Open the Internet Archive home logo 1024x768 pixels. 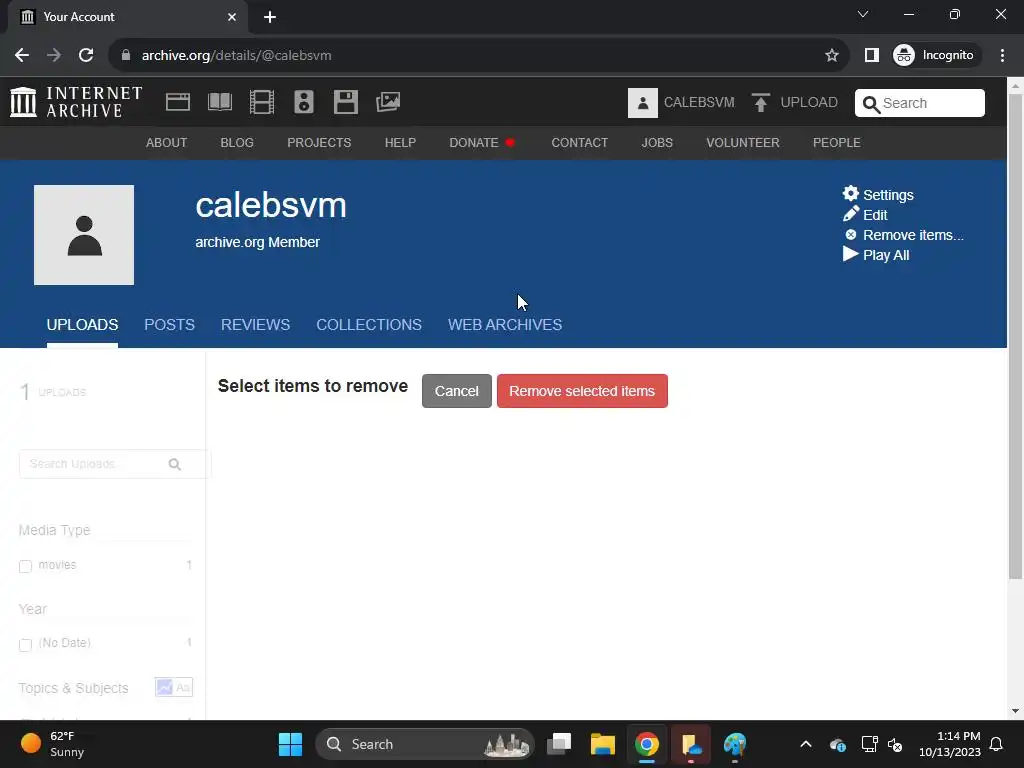[x=76, y=102]
